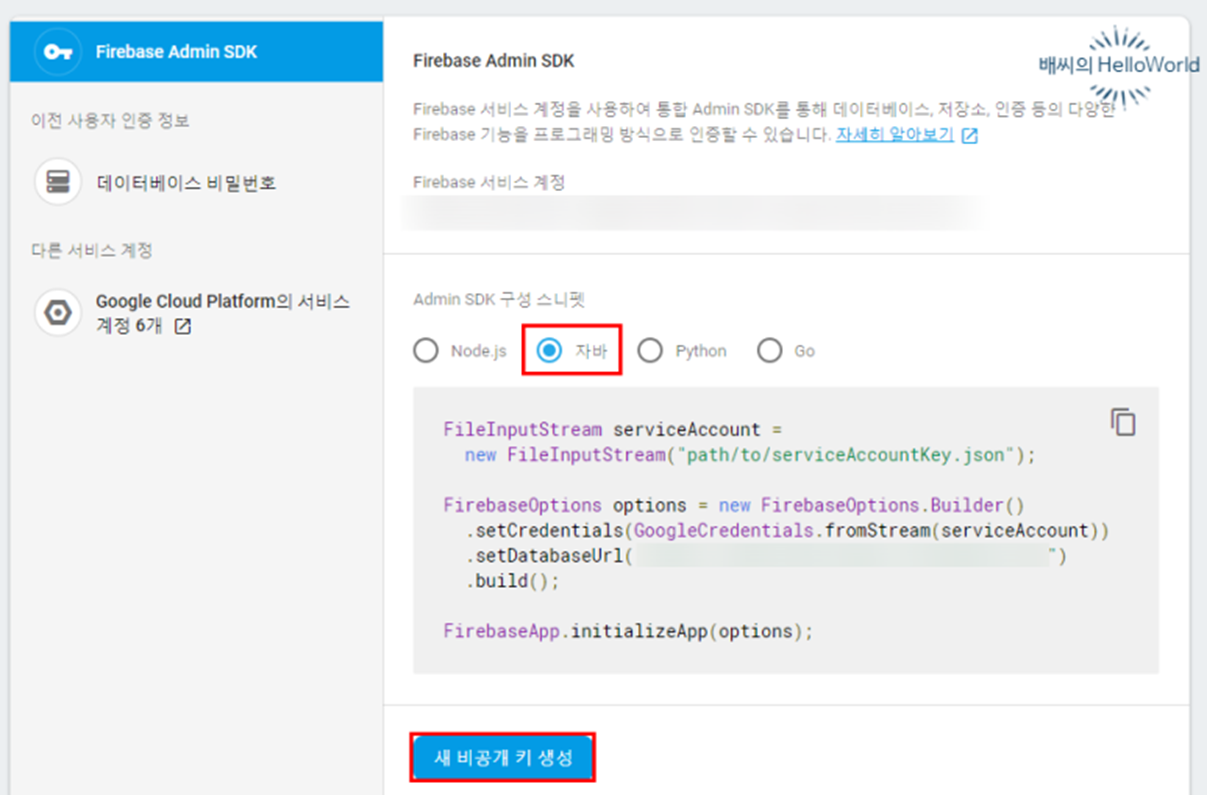The height and width of the screenshot is (795, 1207).
Task: Click the Firebase Admin SDK panel heading
Action: (494, 61)
